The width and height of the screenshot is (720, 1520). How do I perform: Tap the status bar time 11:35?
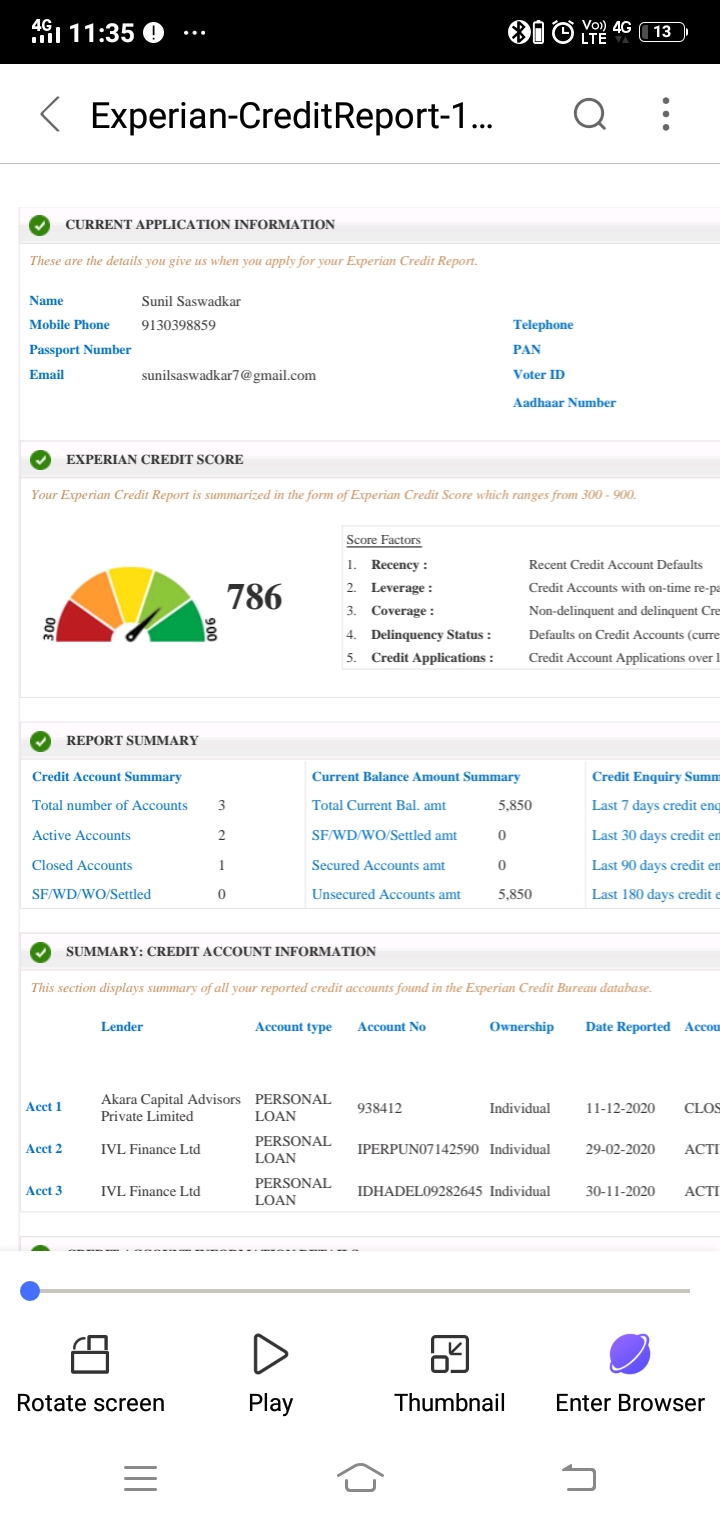click(x=102, y=33)
